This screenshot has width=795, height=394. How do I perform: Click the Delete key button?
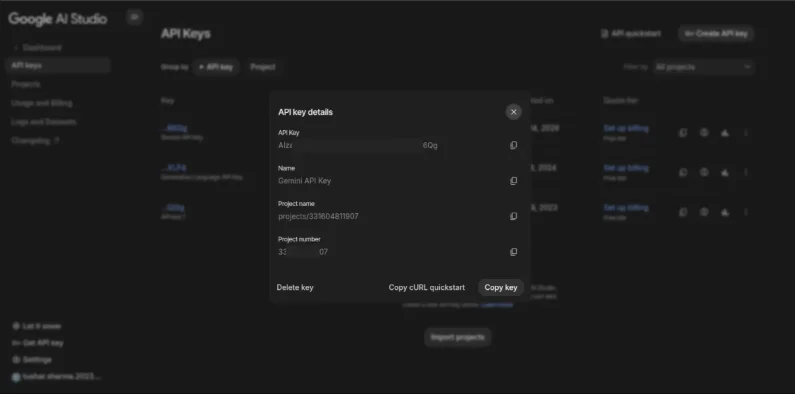[295, 288]
